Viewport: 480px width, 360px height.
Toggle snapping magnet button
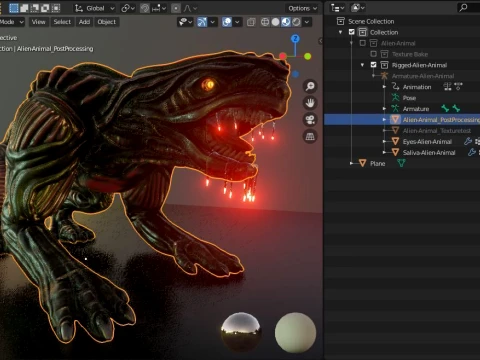pyautogui.click(x=145, y=8)
